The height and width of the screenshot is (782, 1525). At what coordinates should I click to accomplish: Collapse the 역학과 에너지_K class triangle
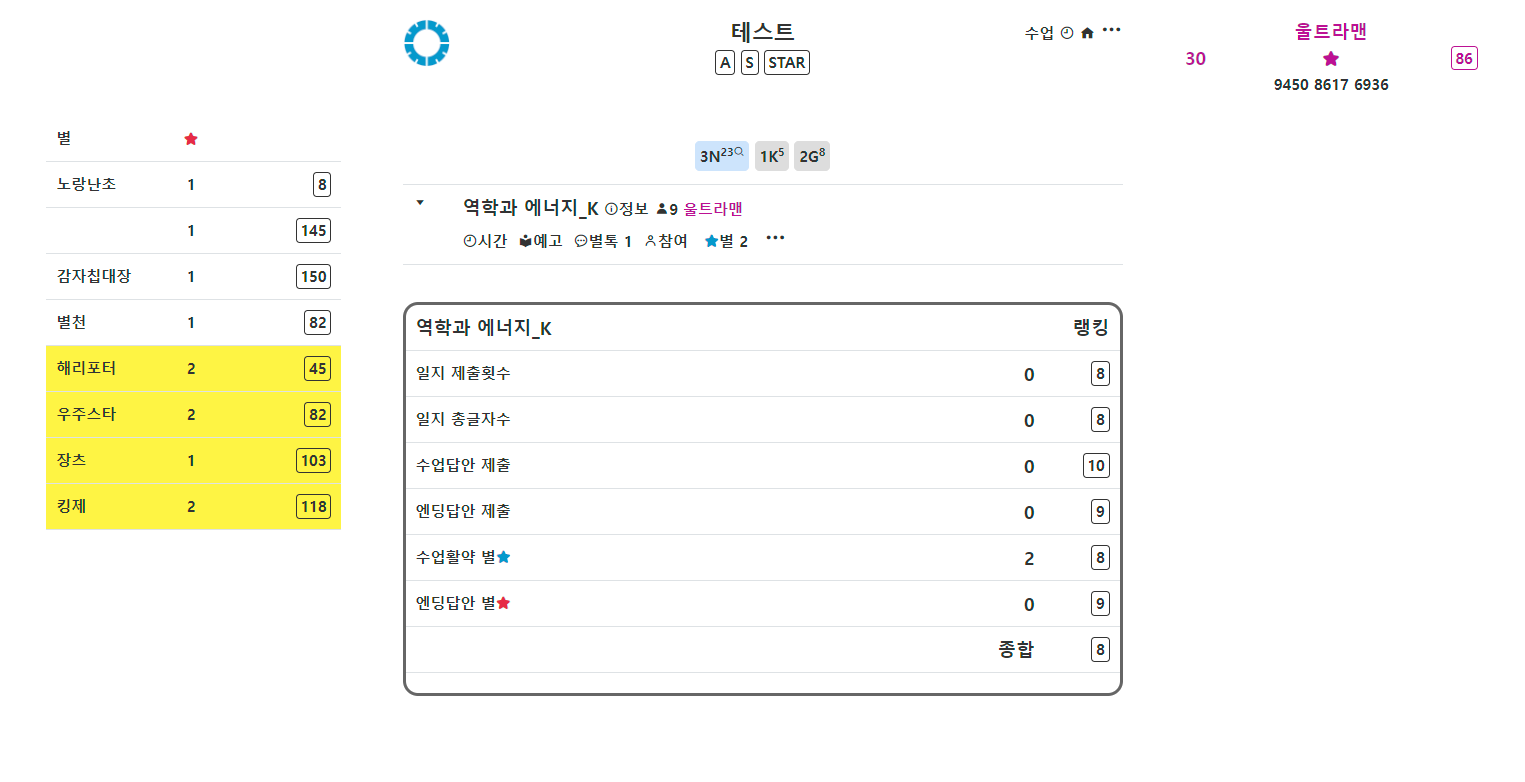(420, 203)
